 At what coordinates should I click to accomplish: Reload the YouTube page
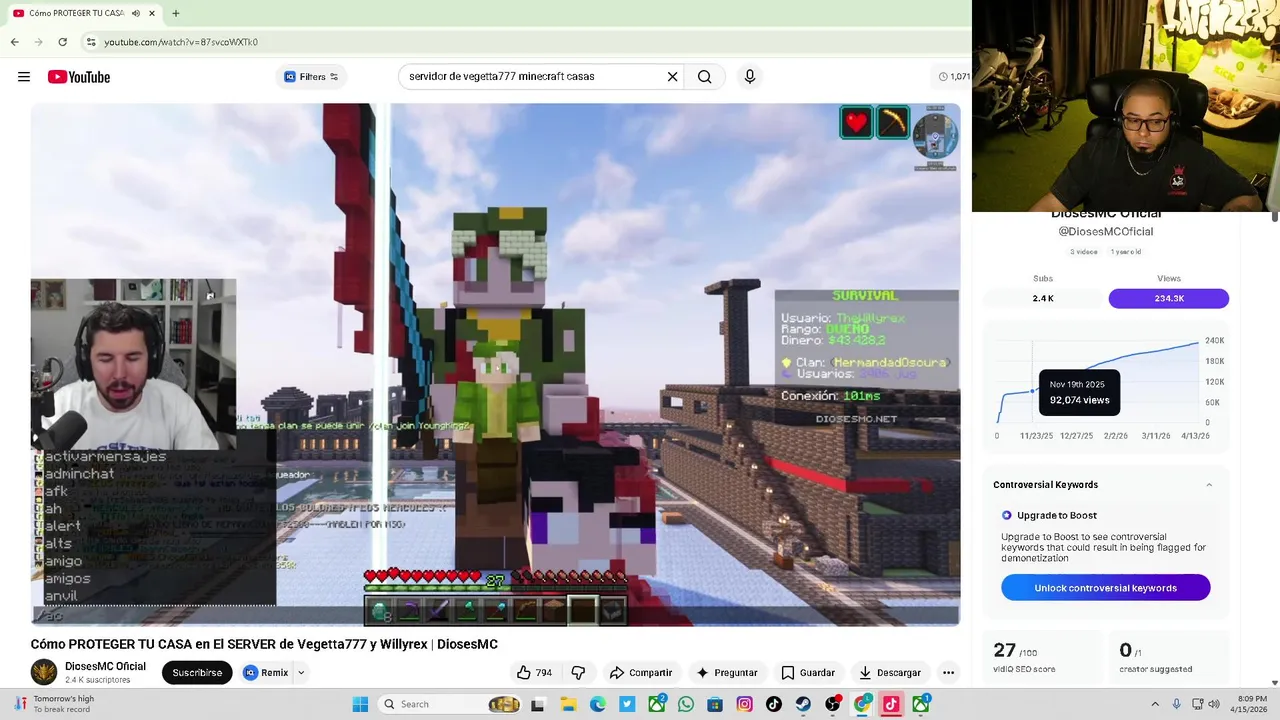pos(62,42)
